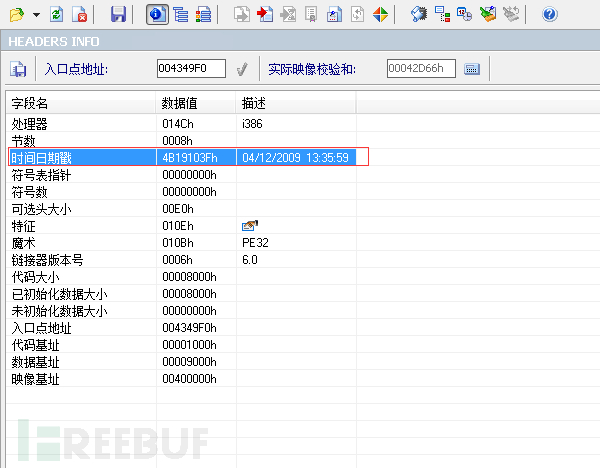
Task: Click the i386 description cell
Action: pyautogui.click(x=252, y=124)
